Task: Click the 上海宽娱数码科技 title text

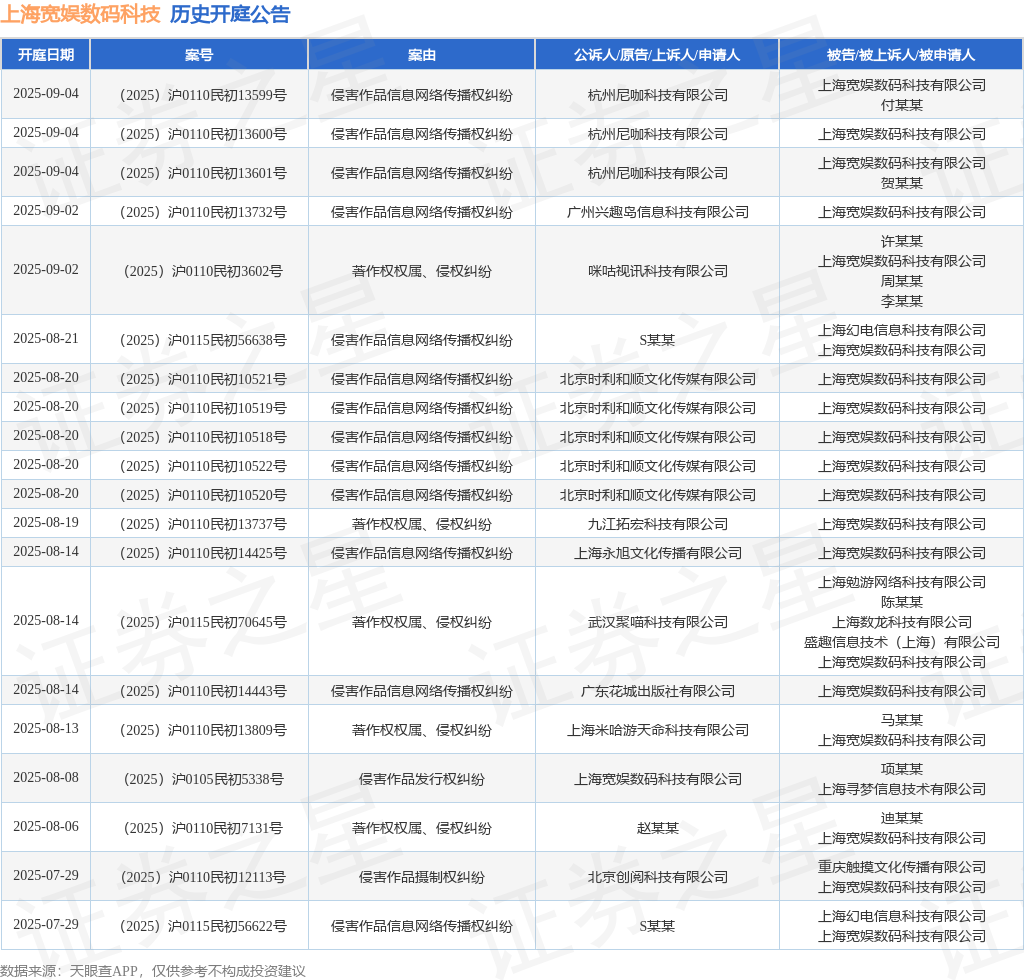Action: tap(80, 14)
